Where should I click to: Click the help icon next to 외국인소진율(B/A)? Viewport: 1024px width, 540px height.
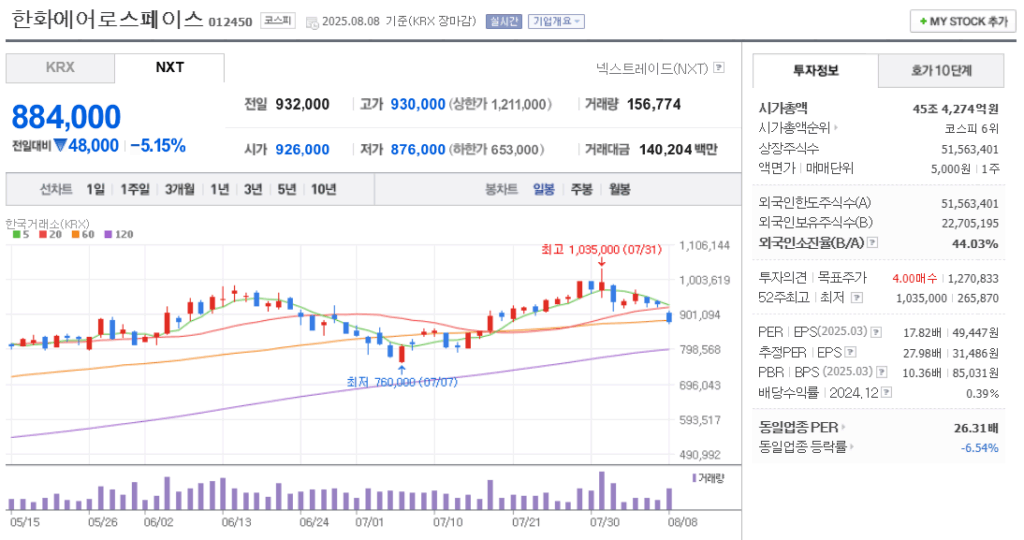872,242
